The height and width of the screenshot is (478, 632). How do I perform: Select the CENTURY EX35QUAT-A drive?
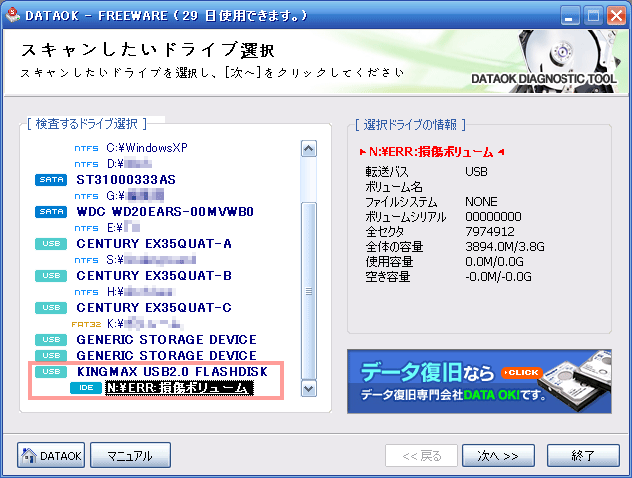point(154,243)
